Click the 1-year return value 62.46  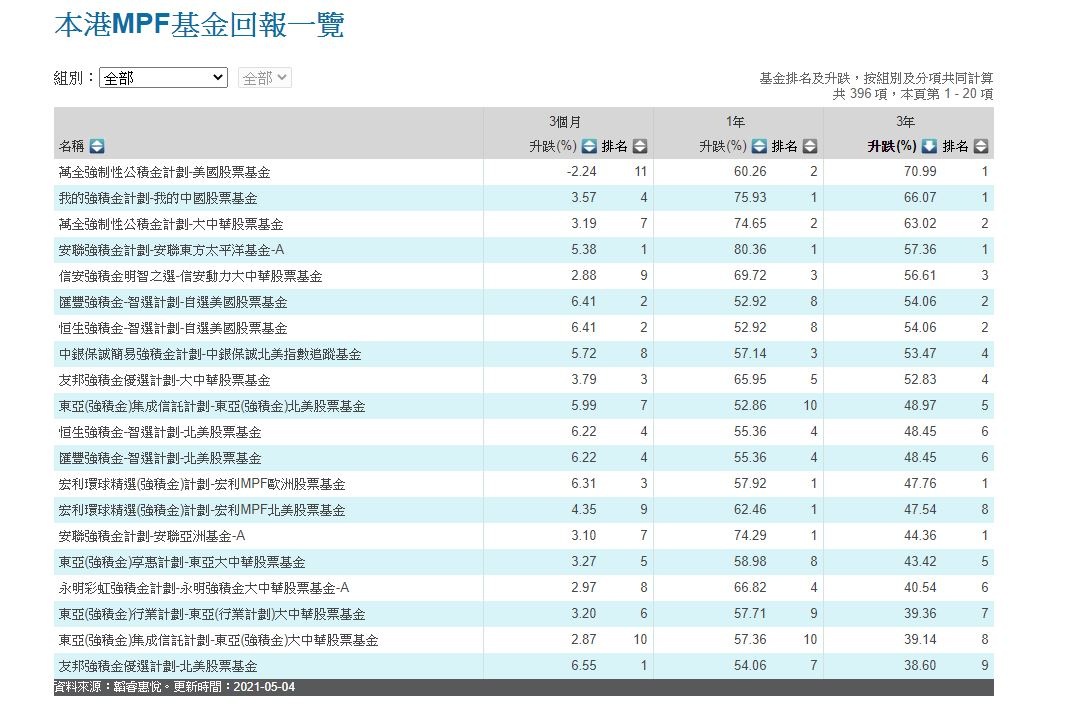coord(750,510)
